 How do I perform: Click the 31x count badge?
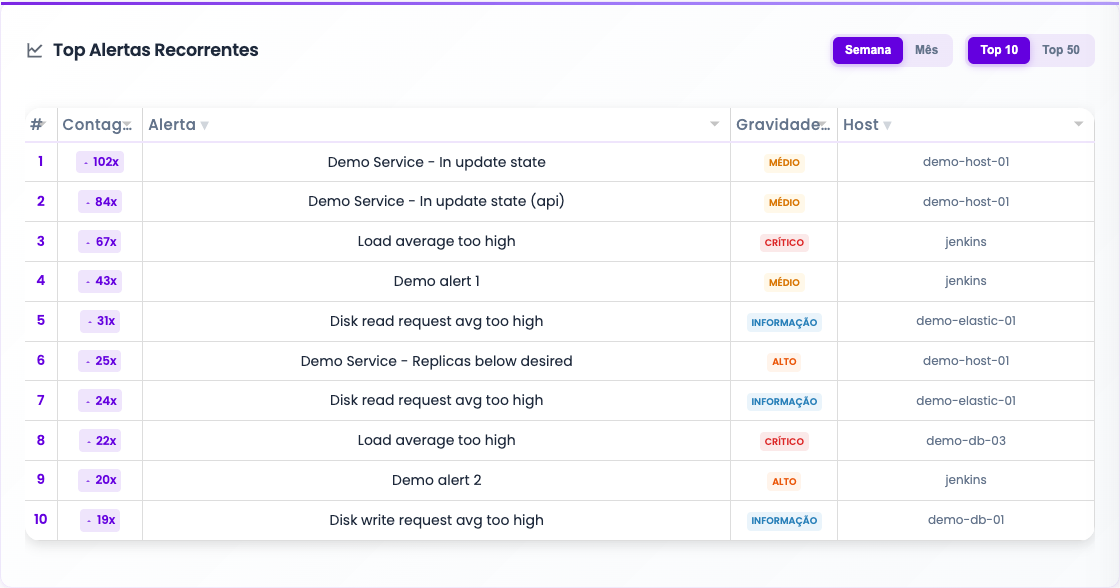pyautogui.click(x=100, y=322)
